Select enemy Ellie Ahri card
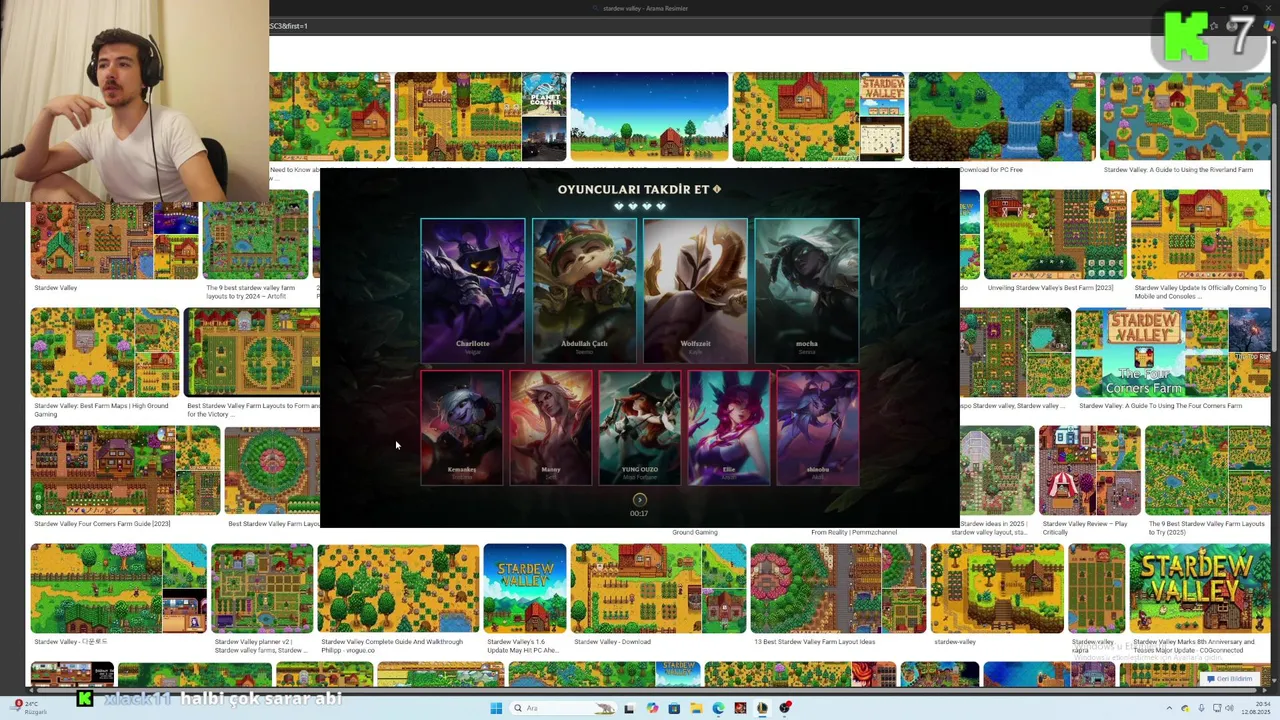This screenshot has height=720, width=1280. [729, 428]
